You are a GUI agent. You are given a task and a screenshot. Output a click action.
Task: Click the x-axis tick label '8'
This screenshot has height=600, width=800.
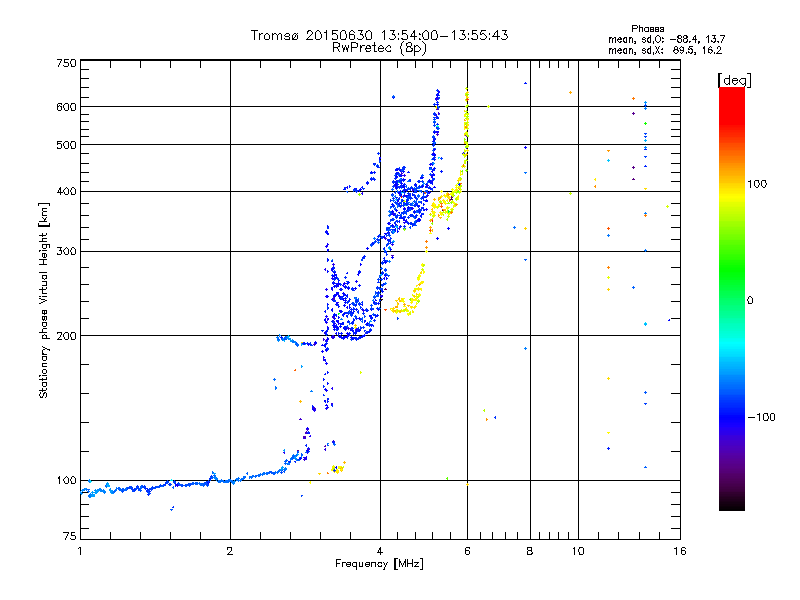530,551
